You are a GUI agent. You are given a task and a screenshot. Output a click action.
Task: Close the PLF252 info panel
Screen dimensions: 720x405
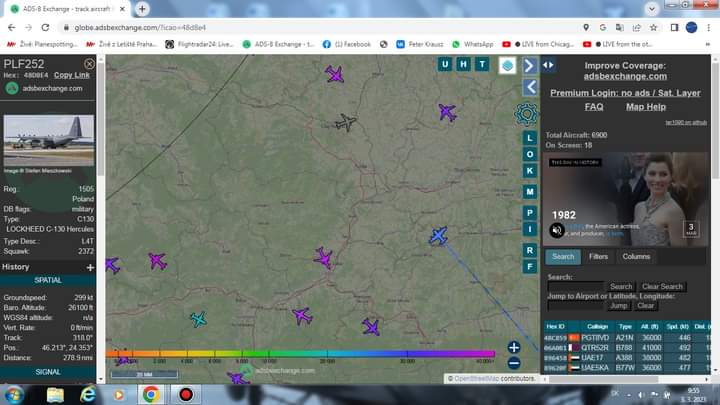click(89, 63)
